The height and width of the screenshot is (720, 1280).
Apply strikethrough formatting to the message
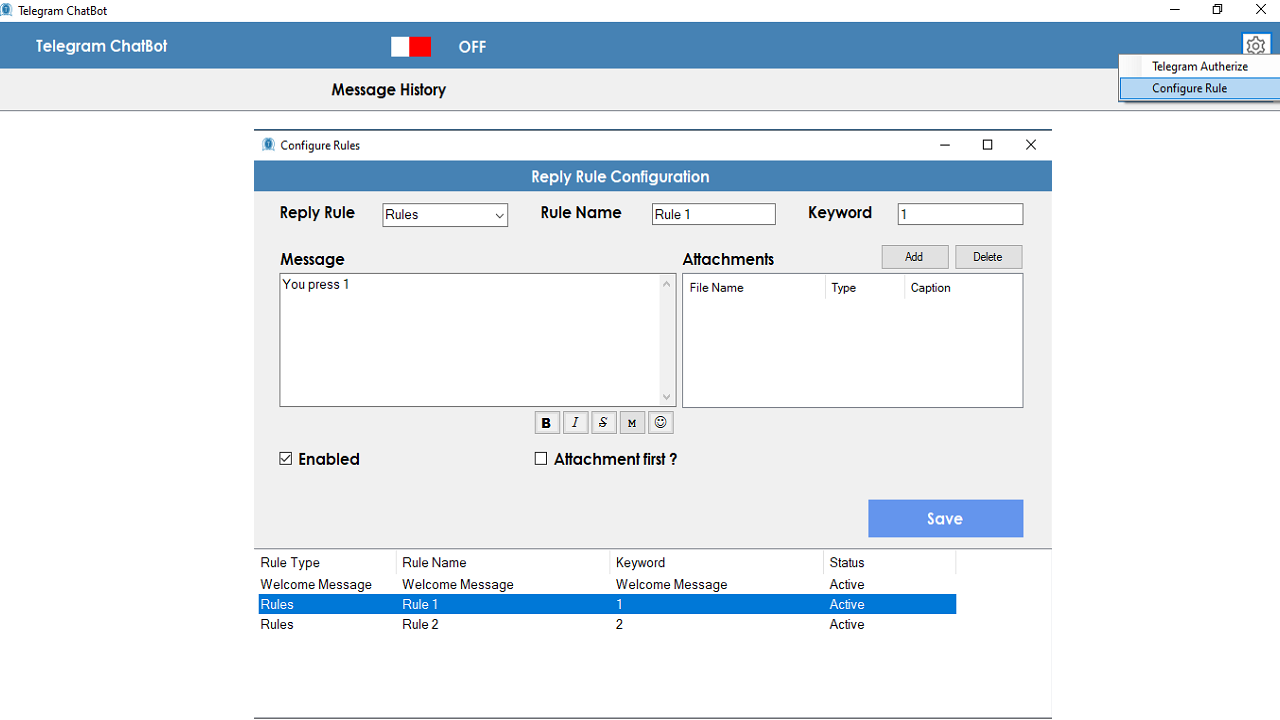coord(603,423)
